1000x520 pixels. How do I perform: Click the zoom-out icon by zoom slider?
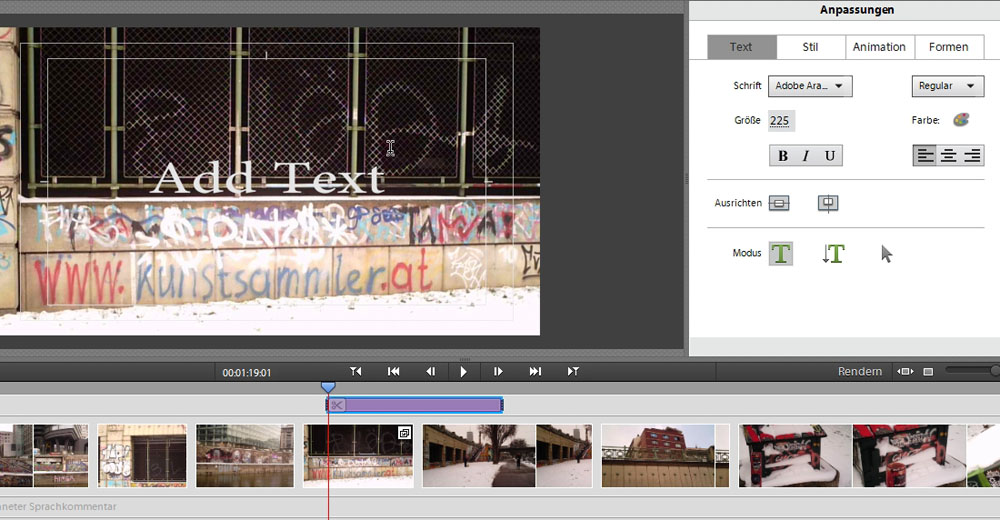(929, 371)
